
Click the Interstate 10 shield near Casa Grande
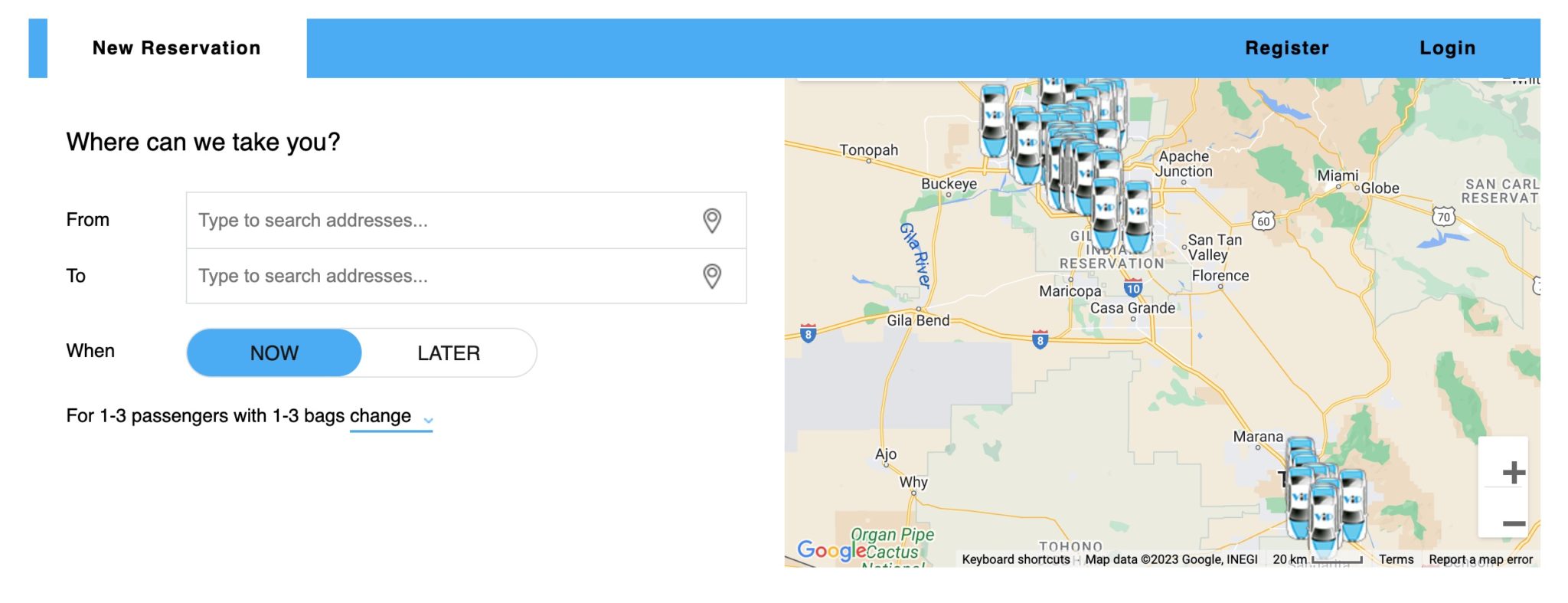tap(1133, 288)
